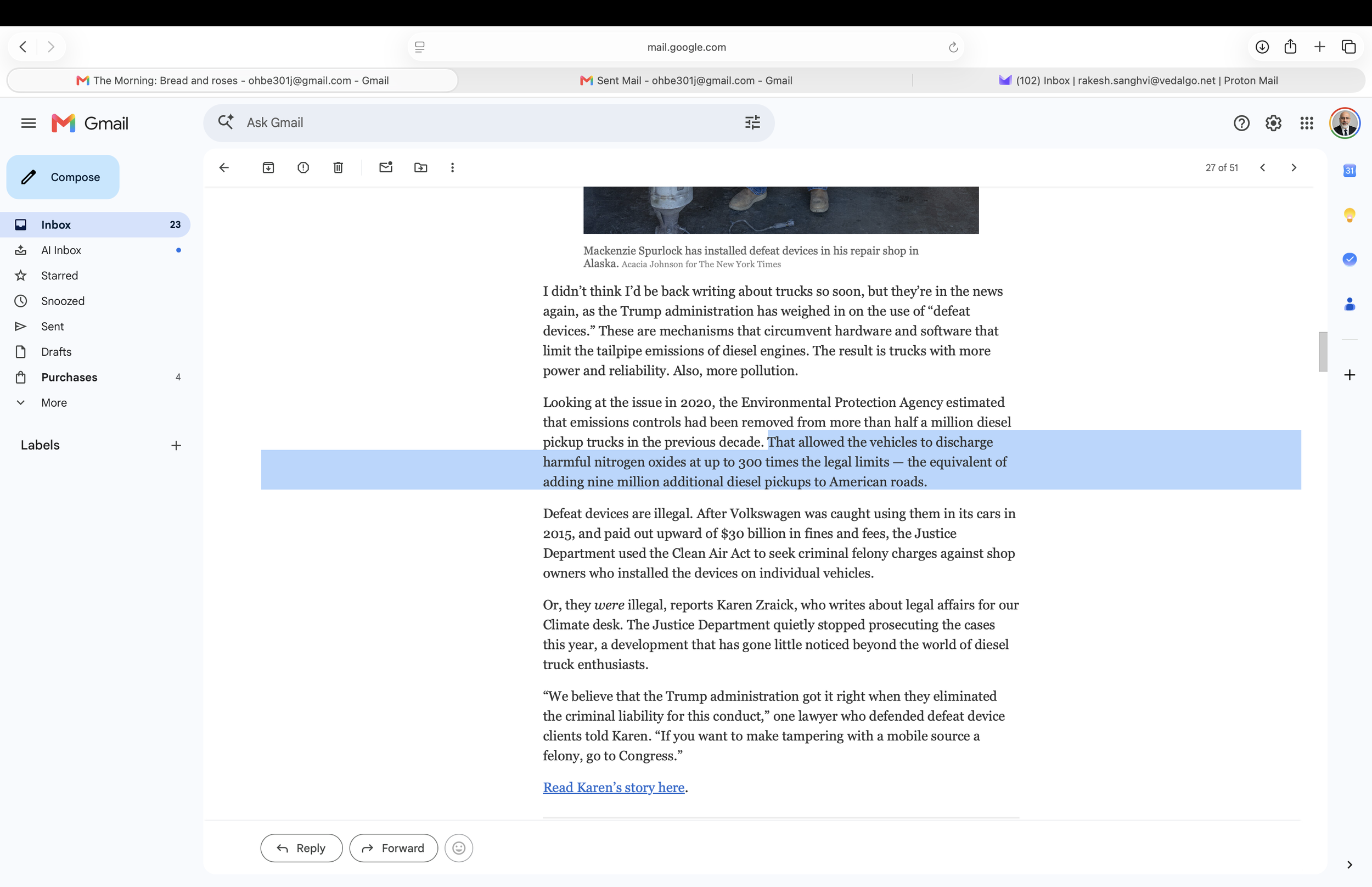Open Google Calendar side panel

tap(1349, 171)
